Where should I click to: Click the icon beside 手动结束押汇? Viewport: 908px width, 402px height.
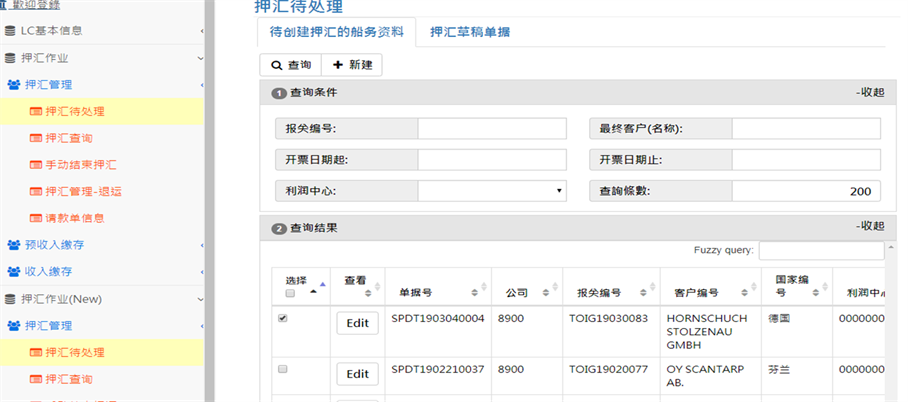[37, 165]
